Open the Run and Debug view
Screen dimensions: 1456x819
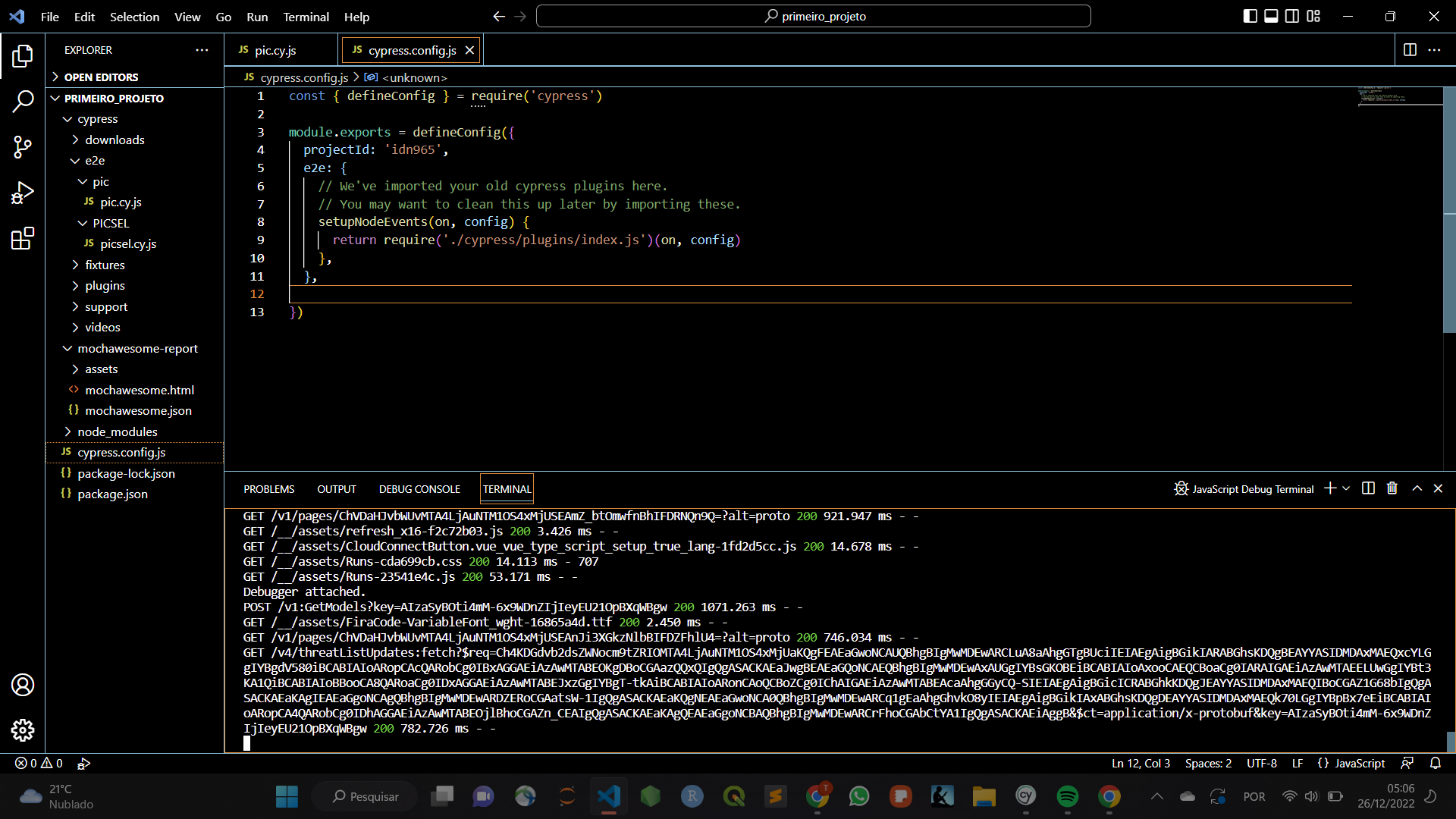pos(23,193)
